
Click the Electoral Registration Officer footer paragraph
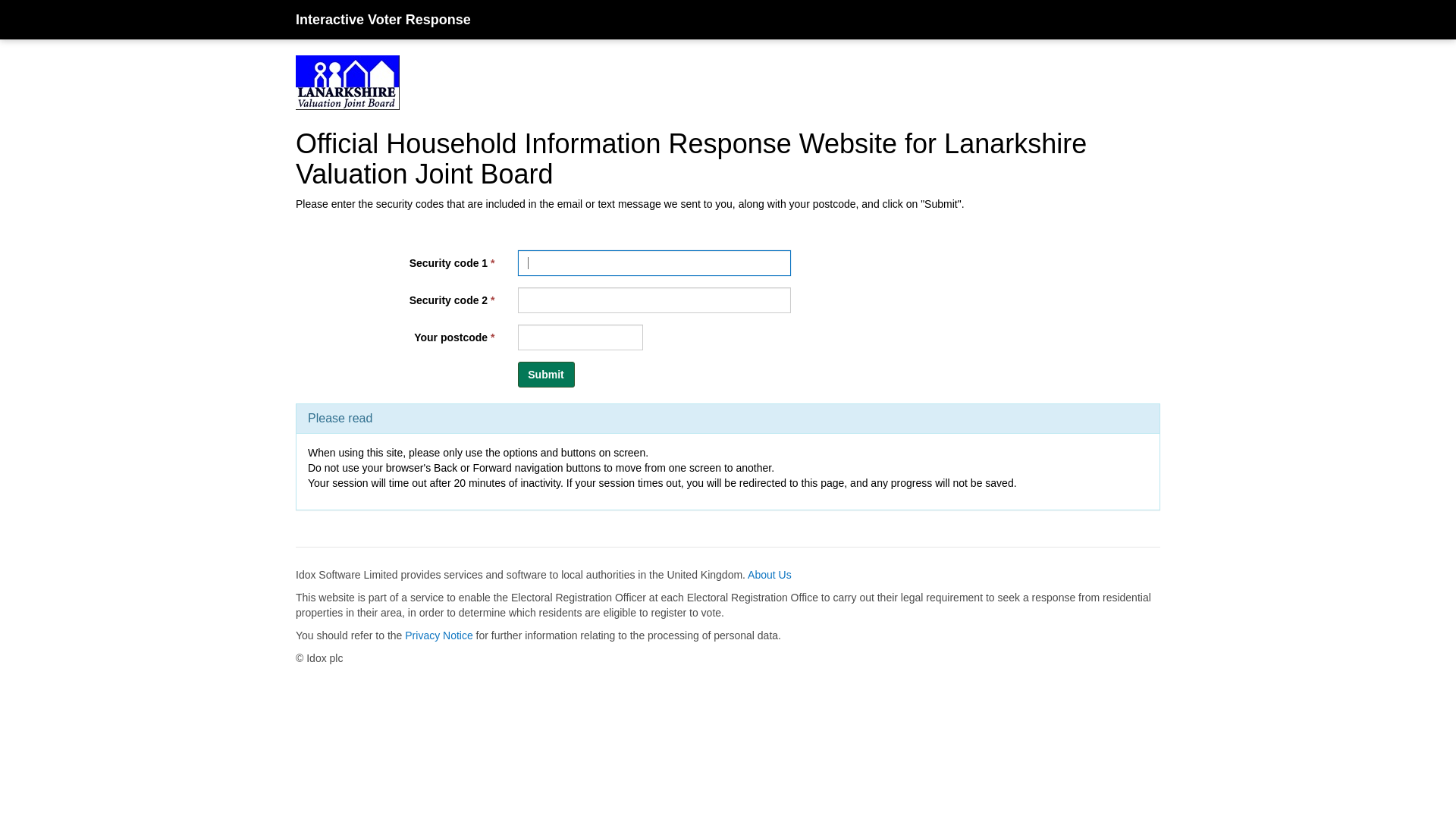pos(723,605)
